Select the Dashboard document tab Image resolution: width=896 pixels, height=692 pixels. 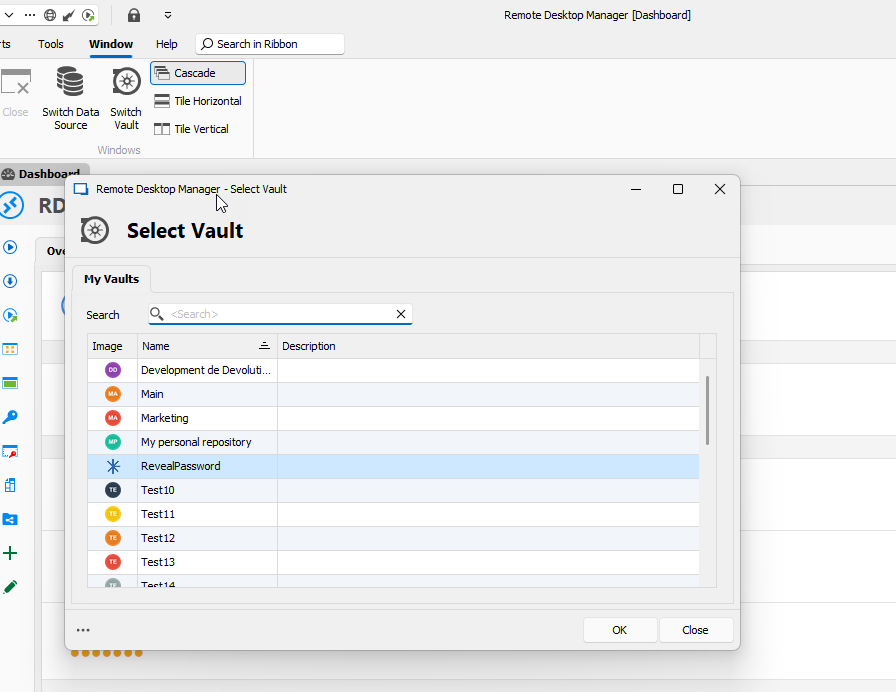point(43,174)
